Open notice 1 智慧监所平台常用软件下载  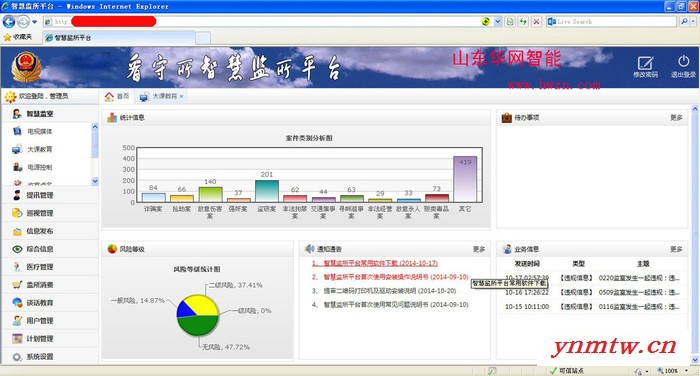[x=375, y=263]
